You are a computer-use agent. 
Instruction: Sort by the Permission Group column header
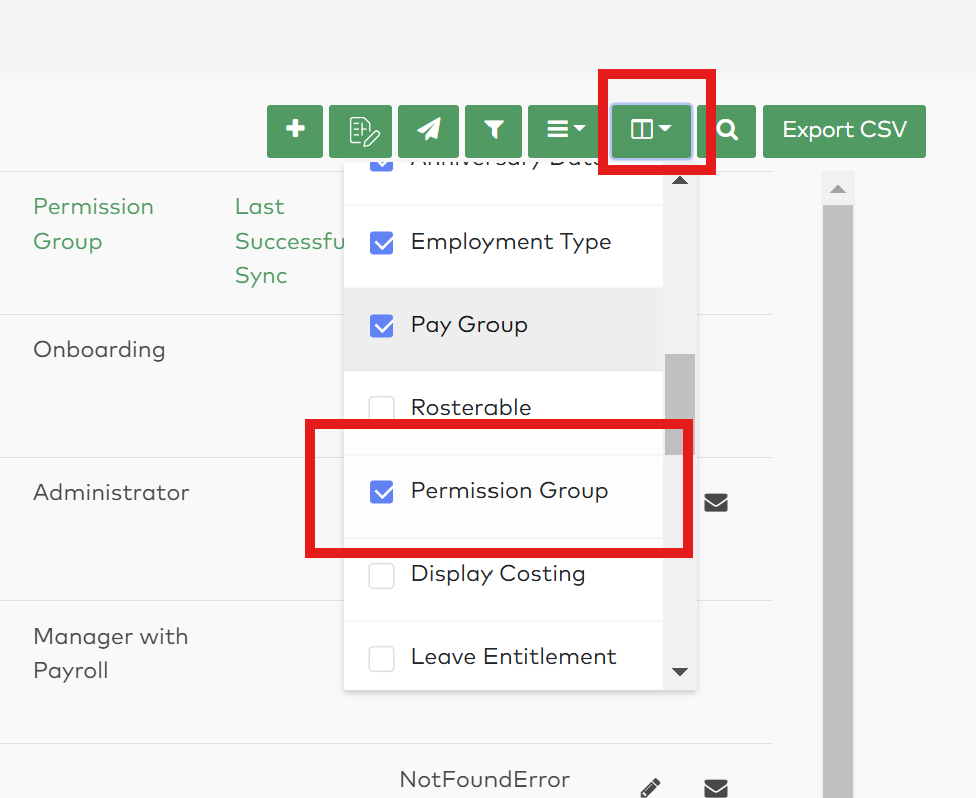click(93, 224)
